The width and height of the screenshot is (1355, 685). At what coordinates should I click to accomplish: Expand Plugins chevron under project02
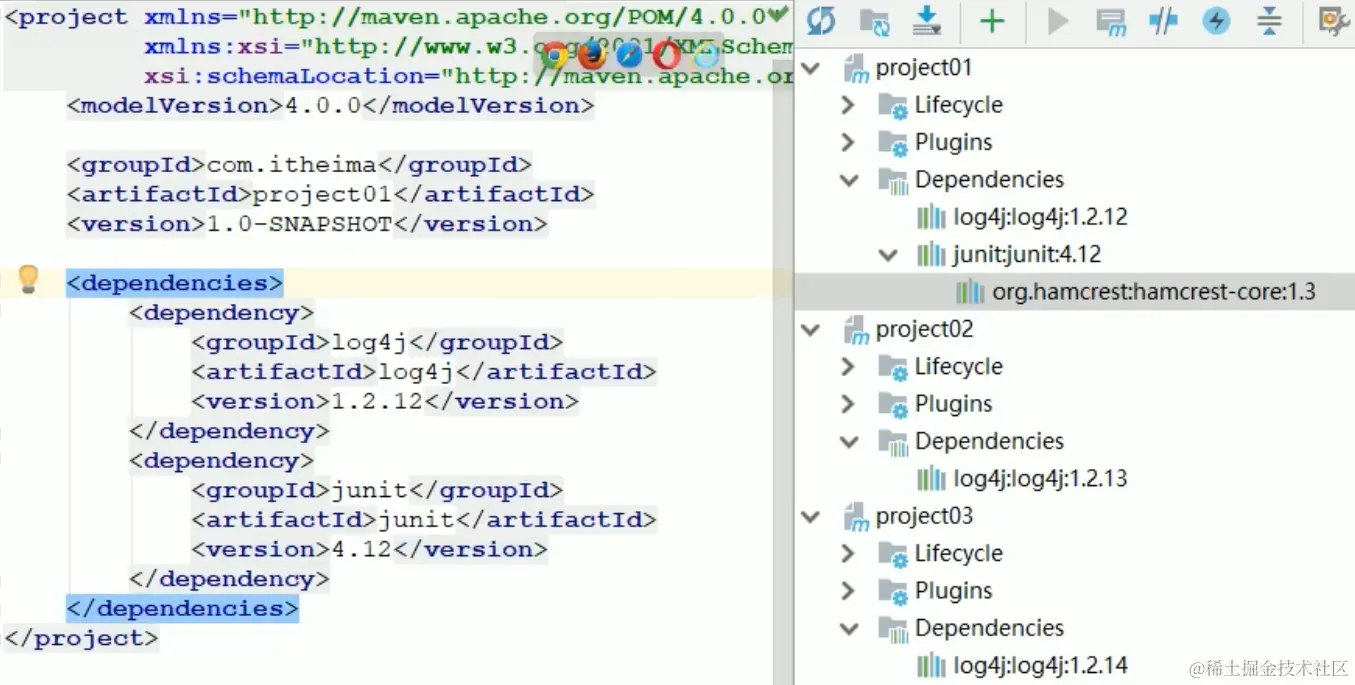[x=848, y=404]
